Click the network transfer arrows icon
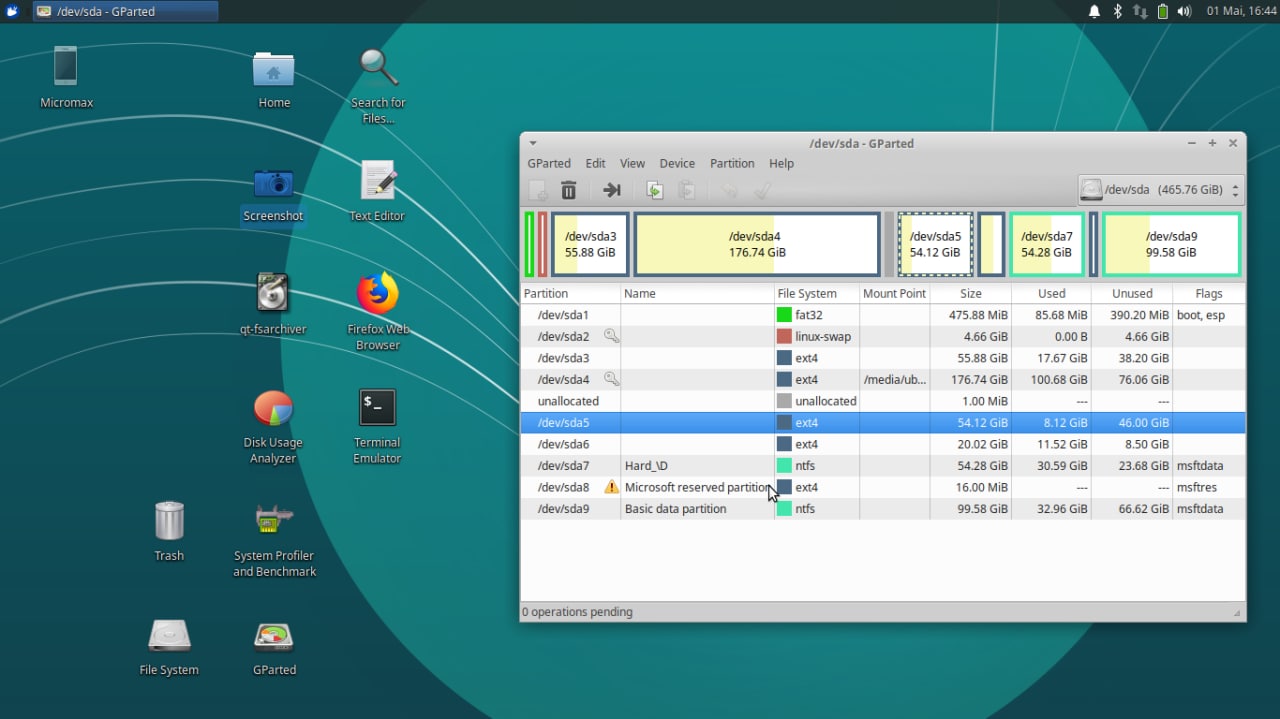The height and width of the screenshot is (719, 1280). tap(1140, 12)
